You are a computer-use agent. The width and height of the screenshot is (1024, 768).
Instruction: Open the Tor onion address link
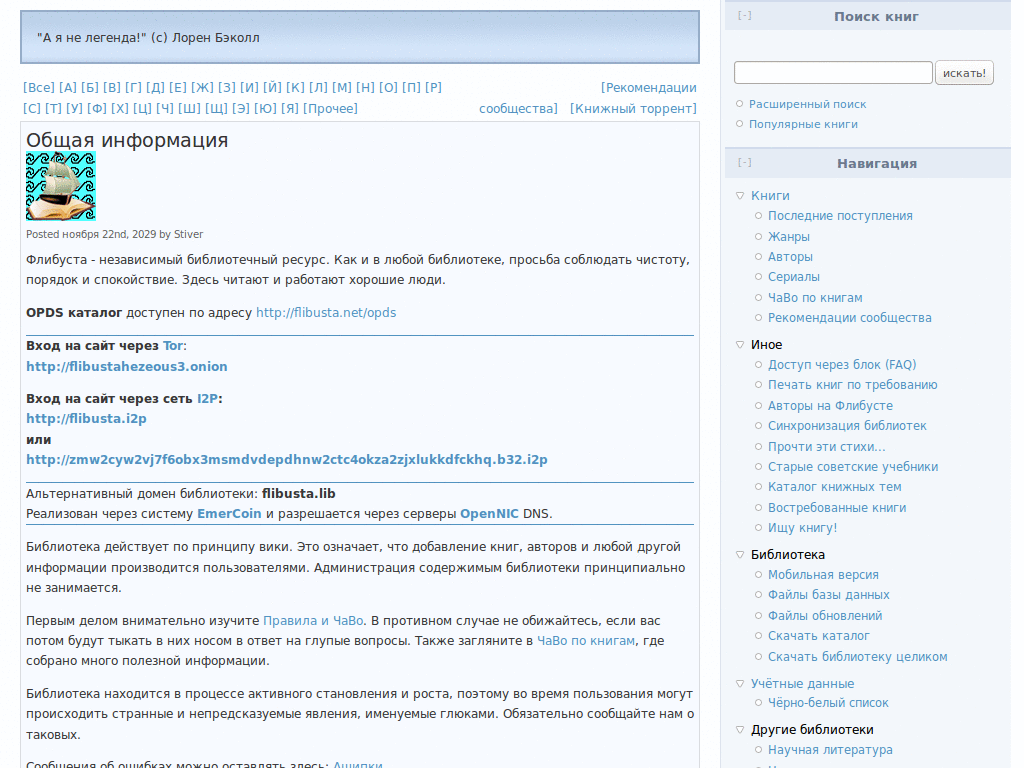point(127,366)
